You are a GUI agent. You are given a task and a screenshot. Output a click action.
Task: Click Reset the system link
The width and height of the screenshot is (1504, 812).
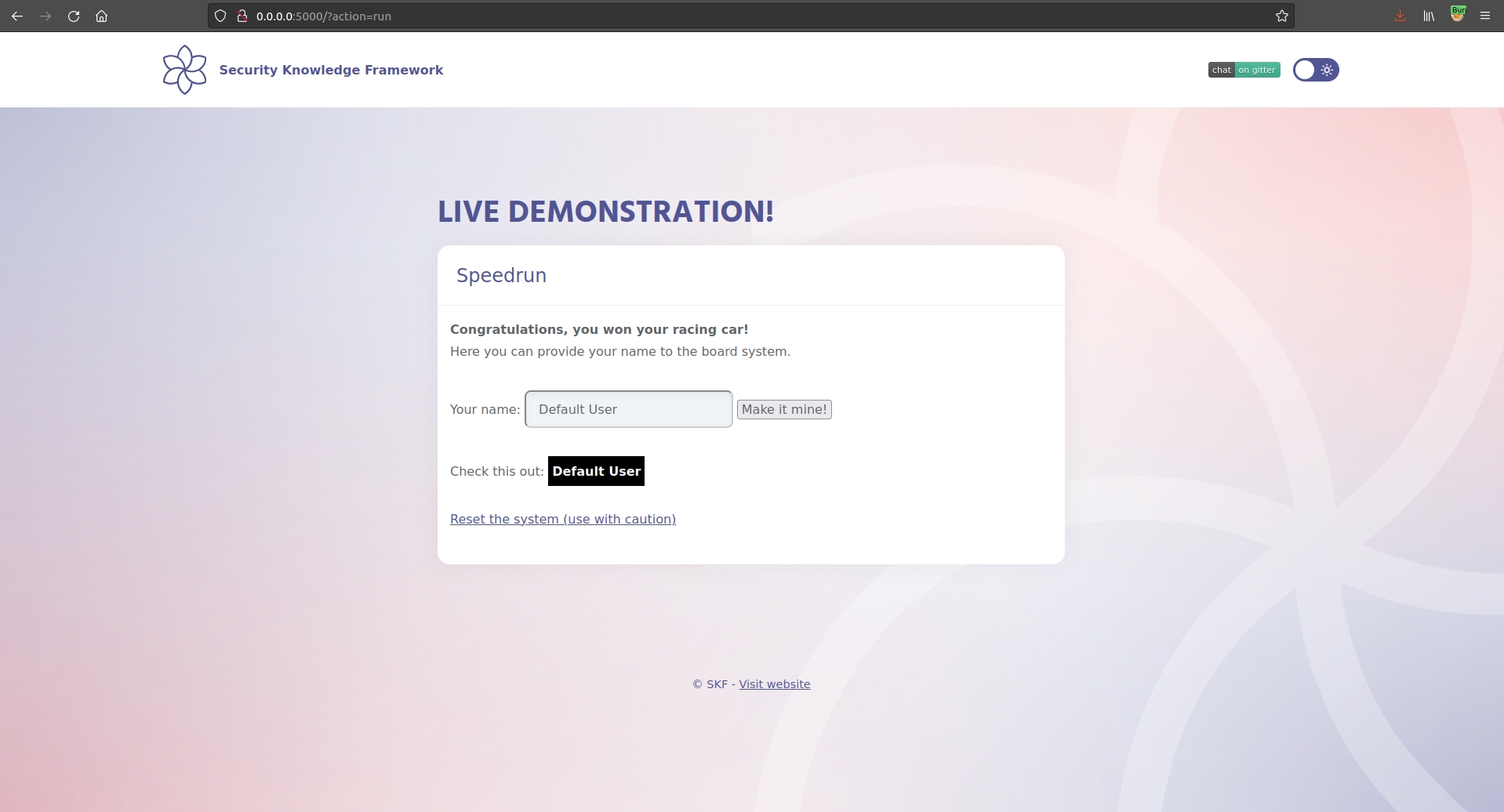pos(562,519)
